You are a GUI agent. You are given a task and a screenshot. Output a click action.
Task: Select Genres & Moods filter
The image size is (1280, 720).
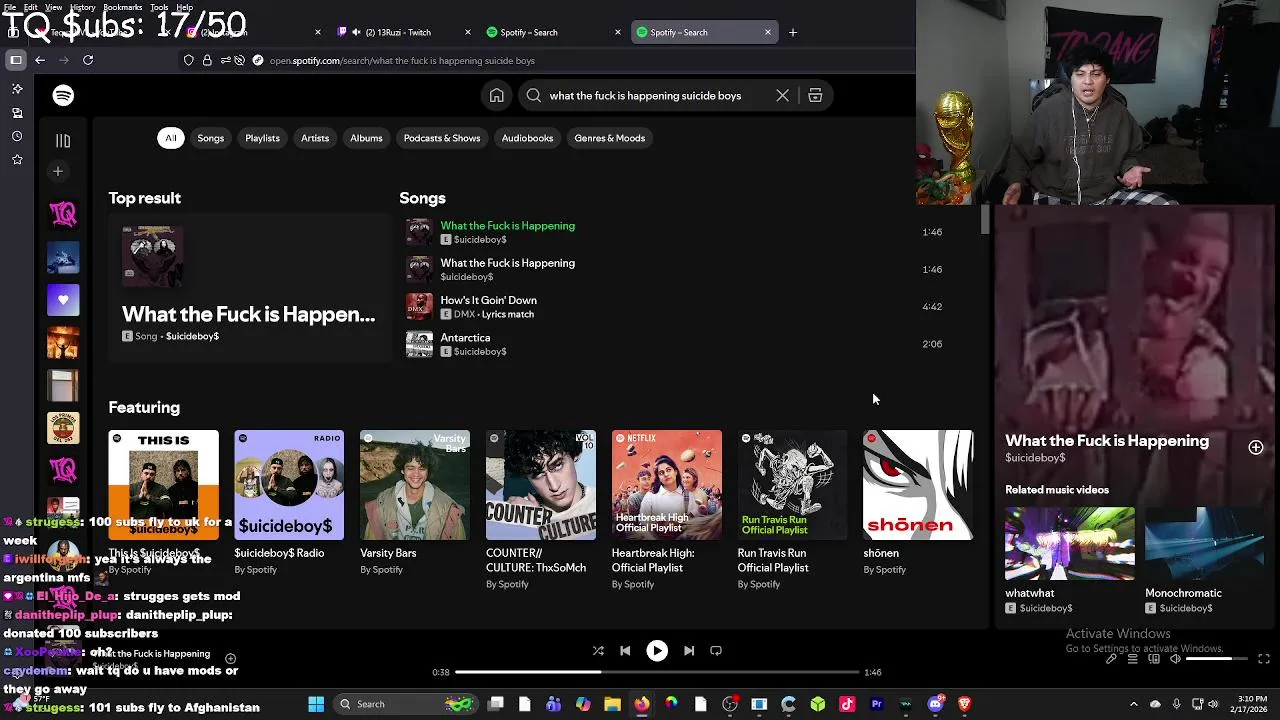tap(609, 138)
